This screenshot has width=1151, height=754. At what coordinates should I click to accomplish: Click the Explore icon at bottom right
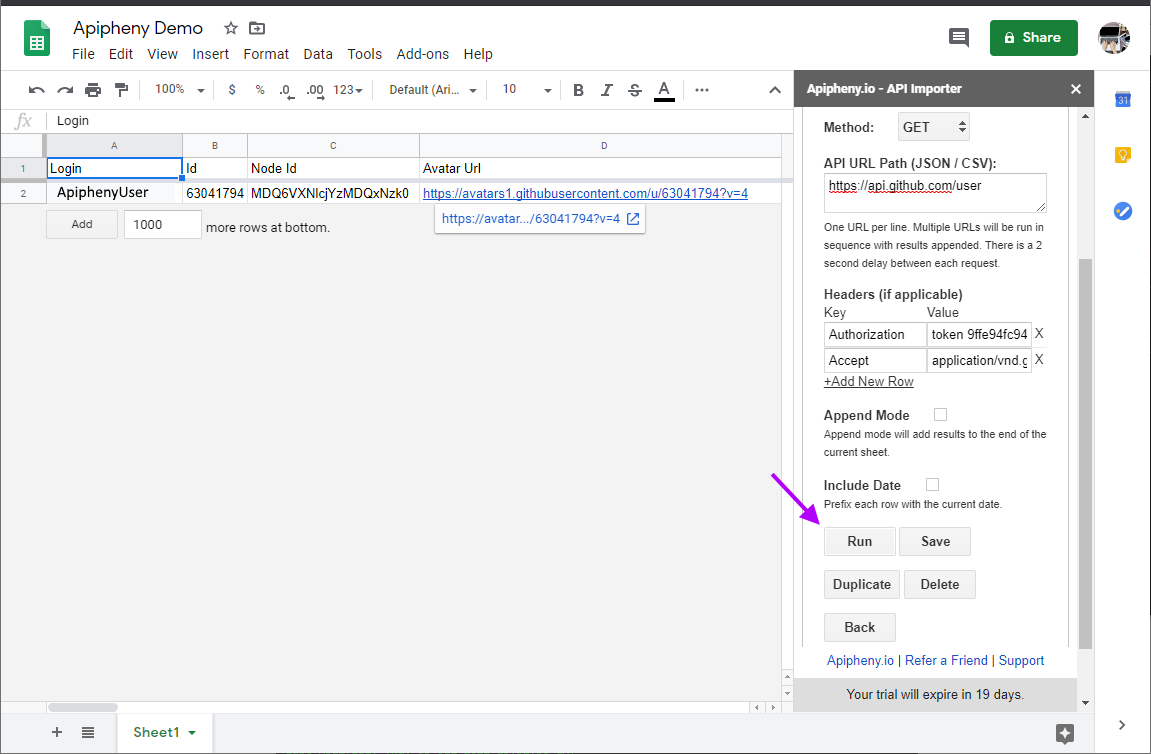pyautogui.click(x=1065, y=733)
